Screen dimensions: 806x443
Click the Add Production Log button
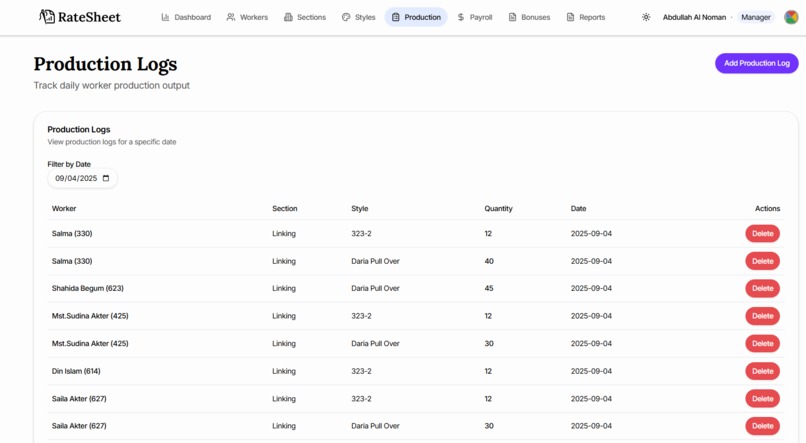tap(757, 63)
